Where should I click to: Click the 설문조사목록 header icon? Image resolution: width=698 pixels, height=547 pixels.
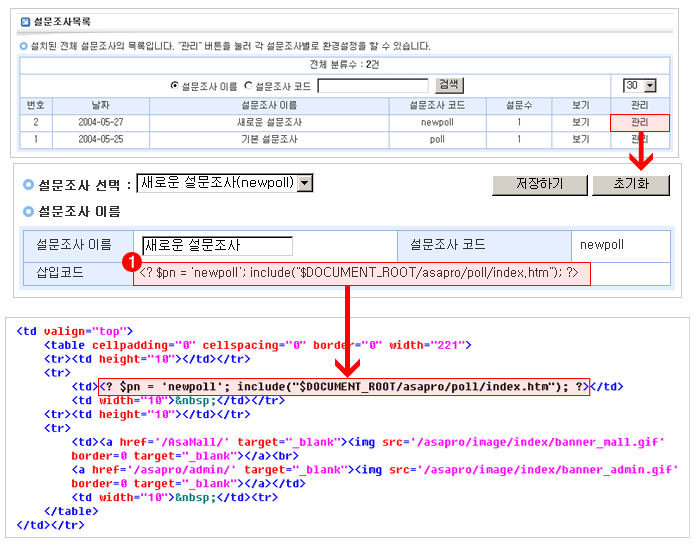(26, 20)
